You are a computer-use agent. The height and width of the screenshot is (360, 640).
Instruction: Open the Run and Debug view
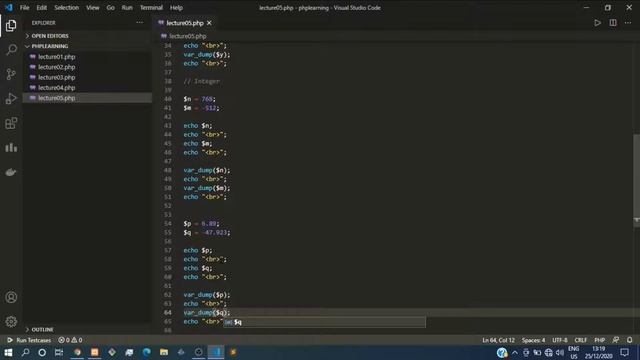coord(11,98)
